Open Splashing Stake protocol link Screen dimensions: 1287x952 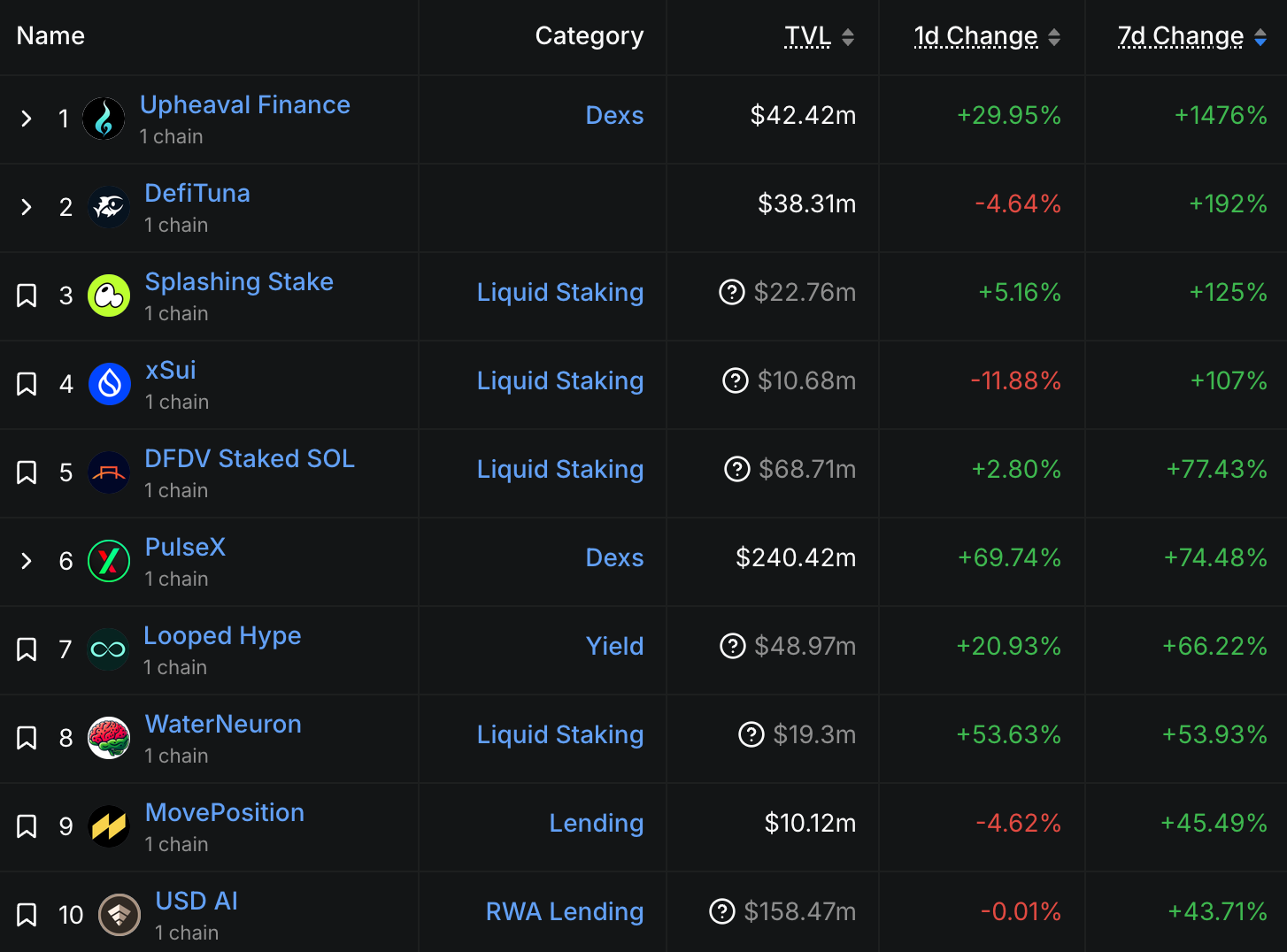(x=239, y=281)
